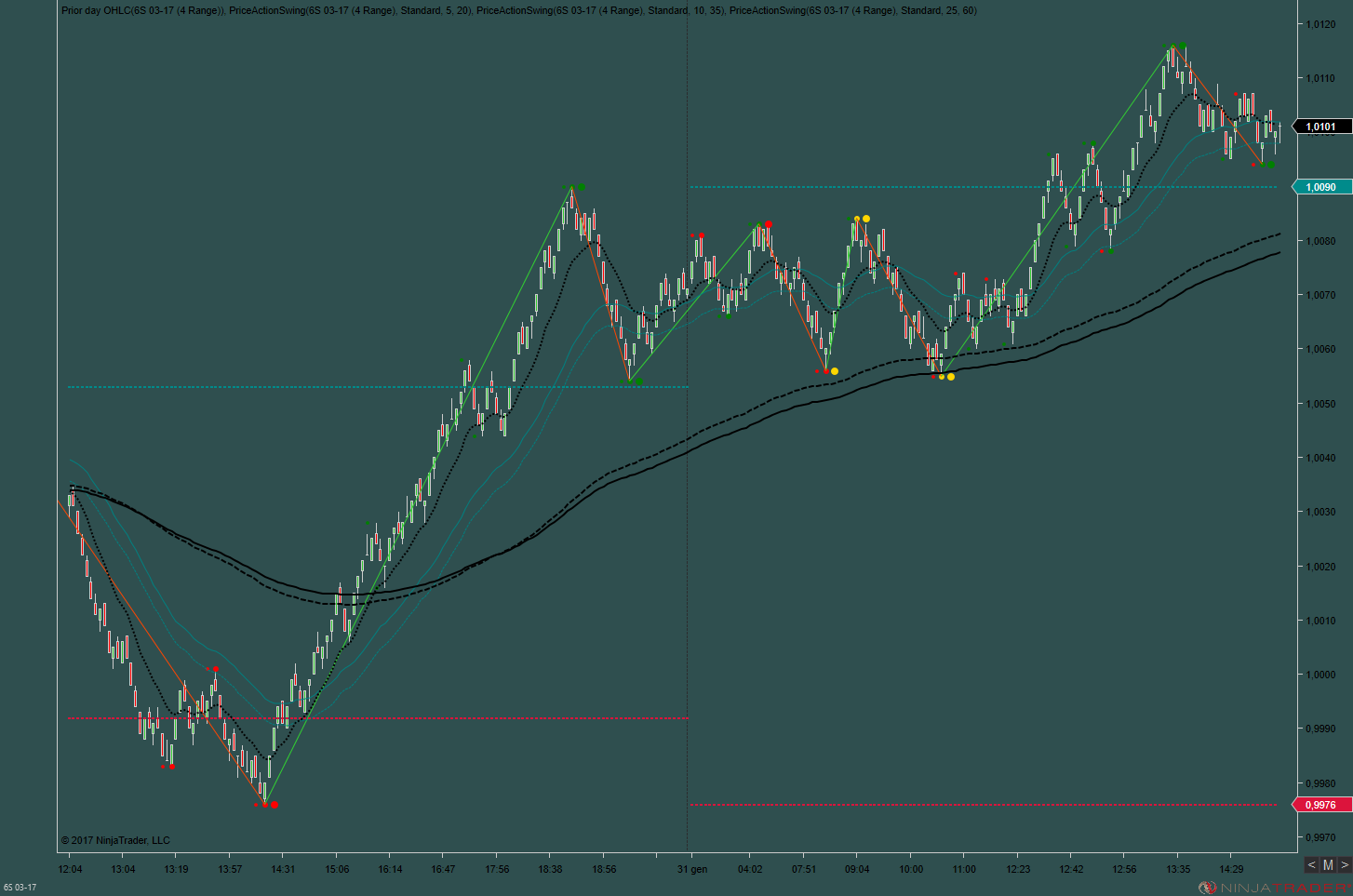Click the '© 2017 NinjaTrader, LLC' copyright text
The image size is (1353, 896).
click(115, 840)
